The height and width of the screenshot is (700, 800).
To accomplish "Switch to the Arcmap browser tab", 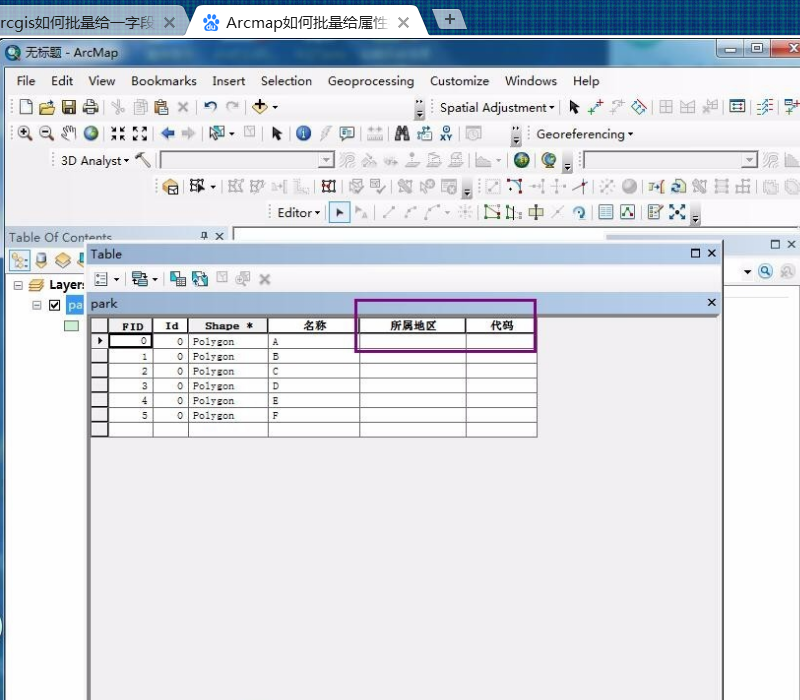I will point(306,22).
